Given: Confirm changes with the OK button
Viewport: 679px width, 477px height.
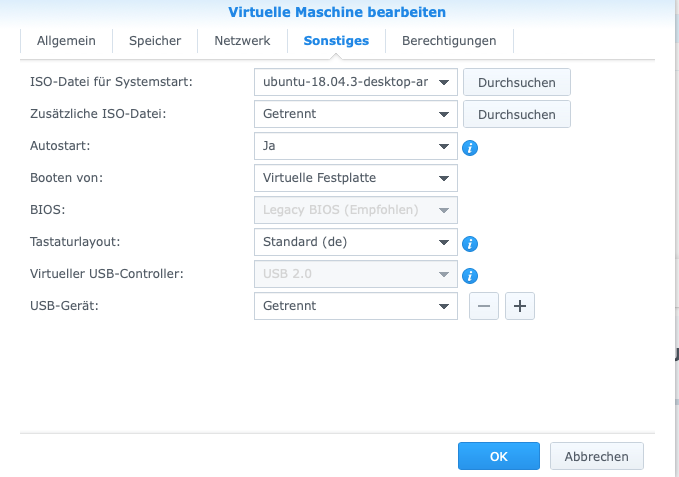Looking at the screenshot, I should click(x=499, y=456).
